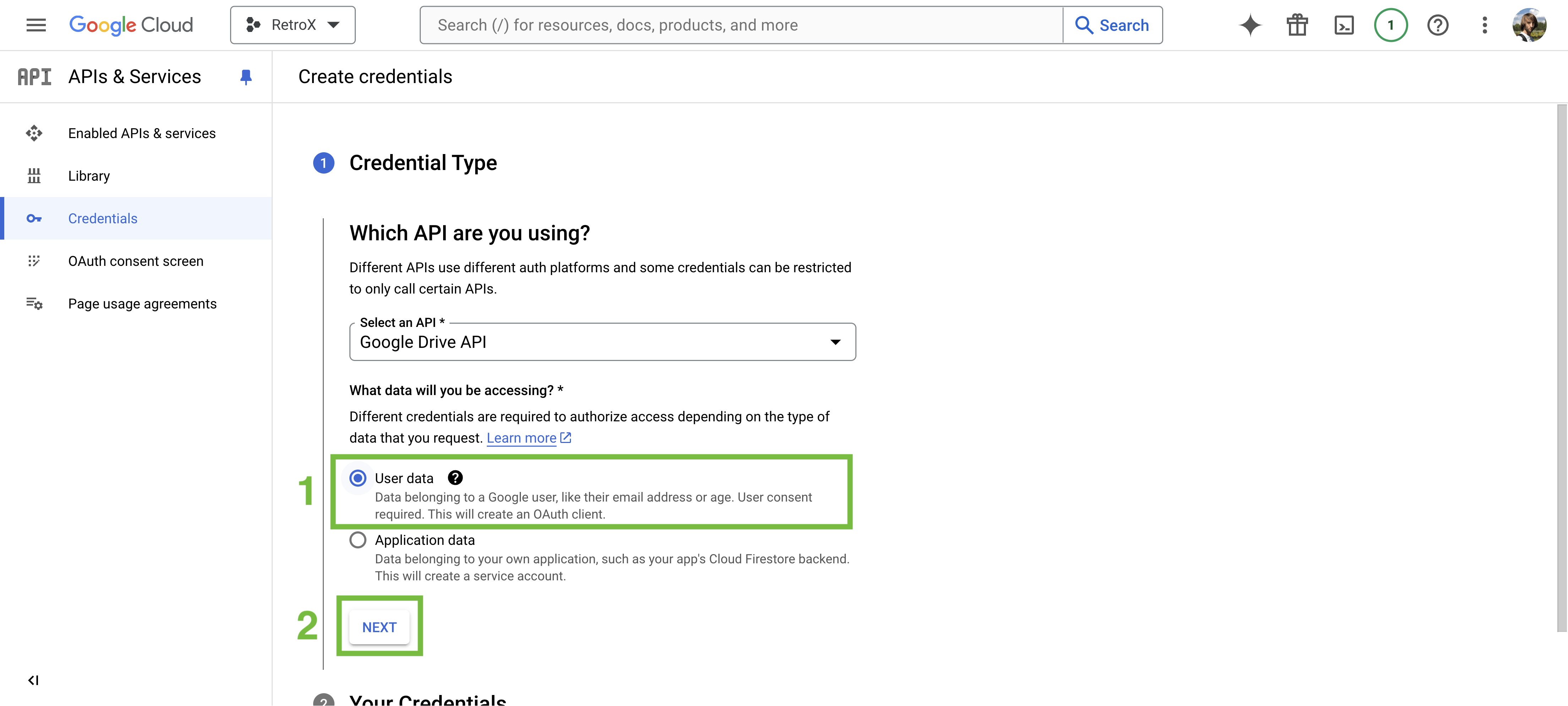
Task: Open the free trial gift icon
Action: 1297,25
